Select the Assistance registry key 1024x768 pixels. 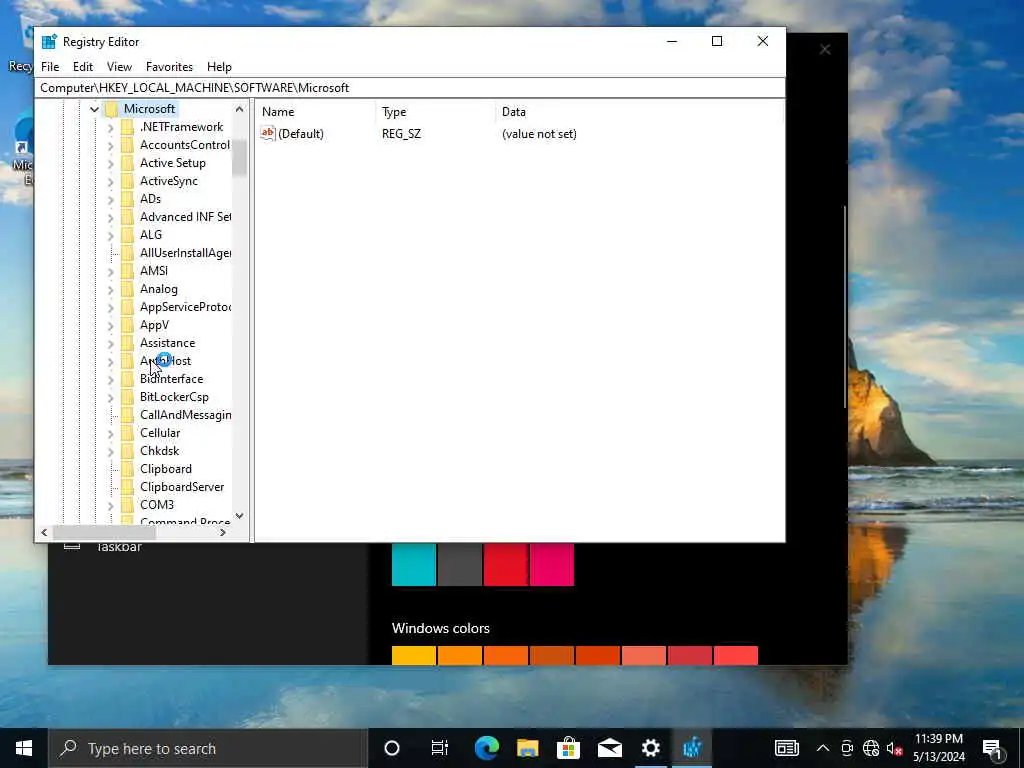click(167, 343)
